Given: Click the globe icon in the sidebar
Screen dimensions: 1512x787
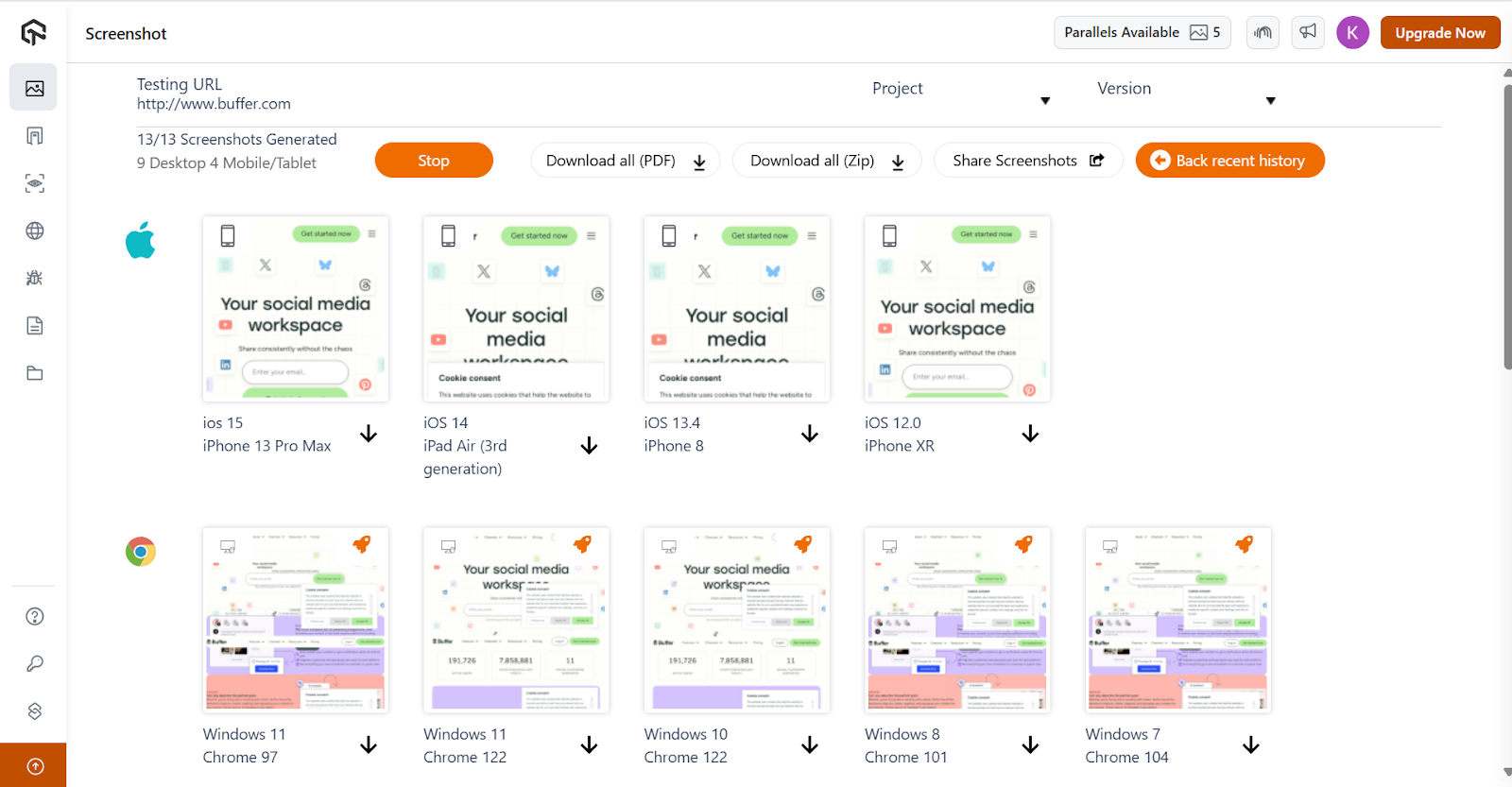Looking at the screenshot, I should [34, 231].
